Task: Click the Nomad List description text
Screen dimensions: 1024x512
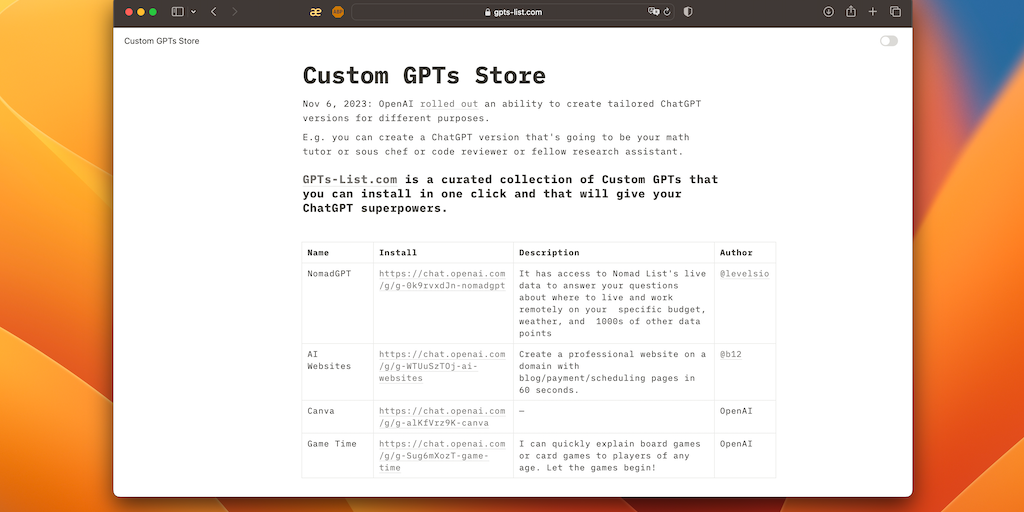Action: pos(613,304)
